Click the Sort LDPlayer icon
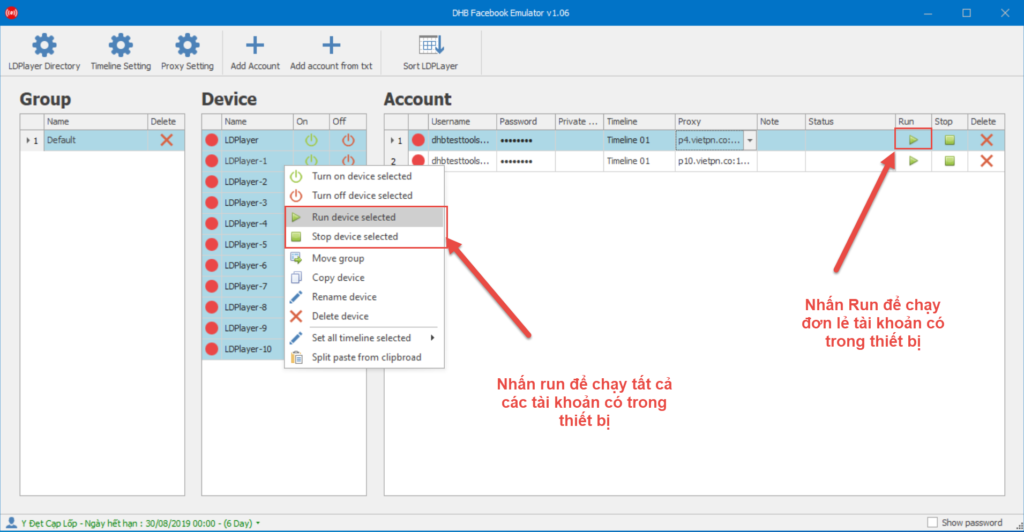 click(431, 45)
